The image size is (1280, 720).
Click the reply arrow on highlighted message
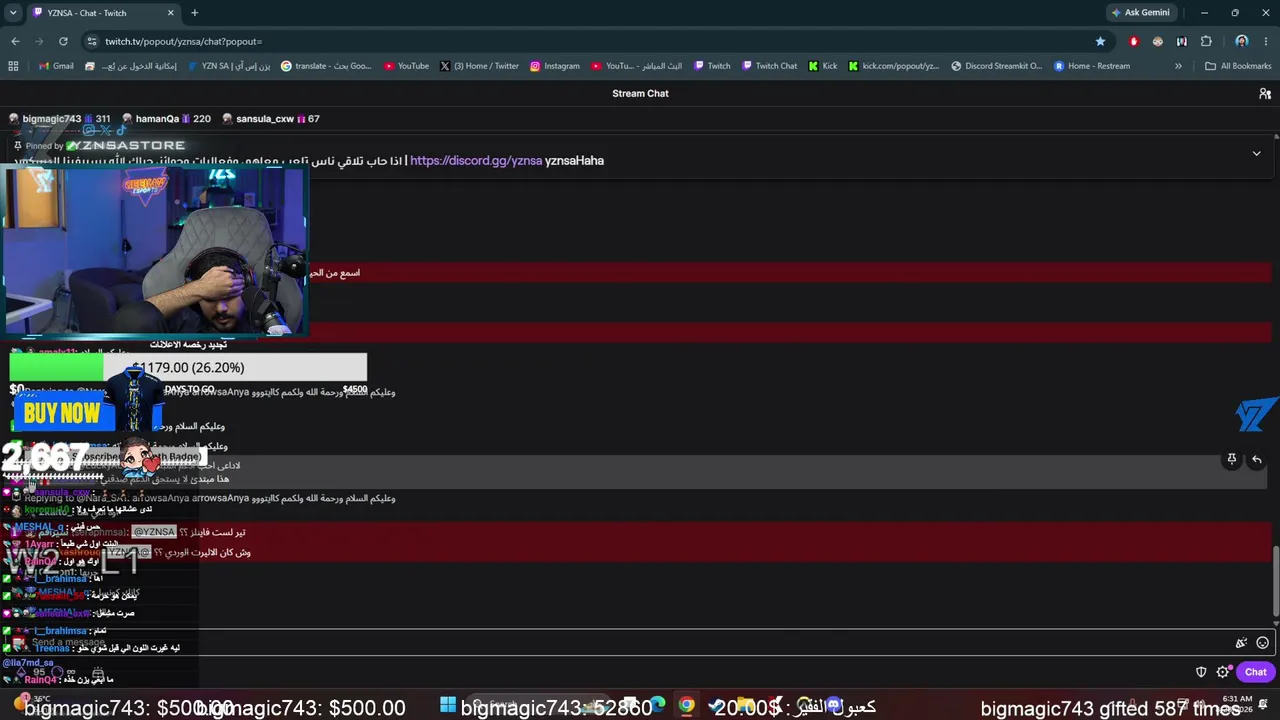point(1257,459)
